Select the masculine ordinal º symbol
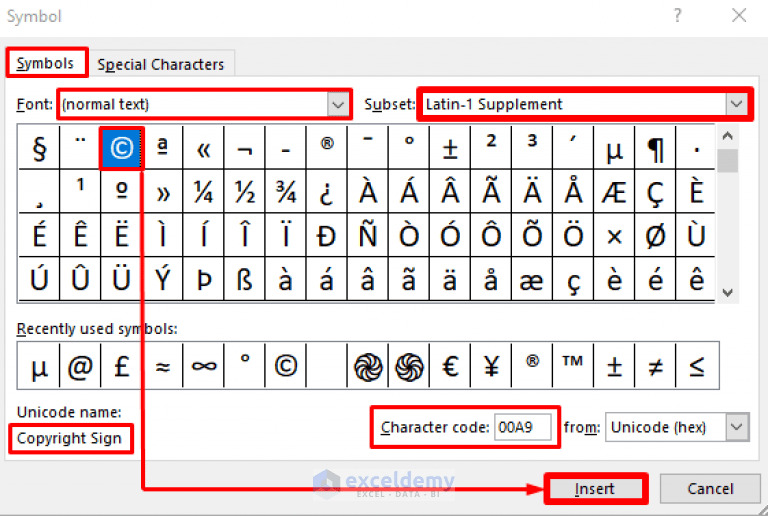The width and height of the screenshot is (768, 516). point(121,191)
